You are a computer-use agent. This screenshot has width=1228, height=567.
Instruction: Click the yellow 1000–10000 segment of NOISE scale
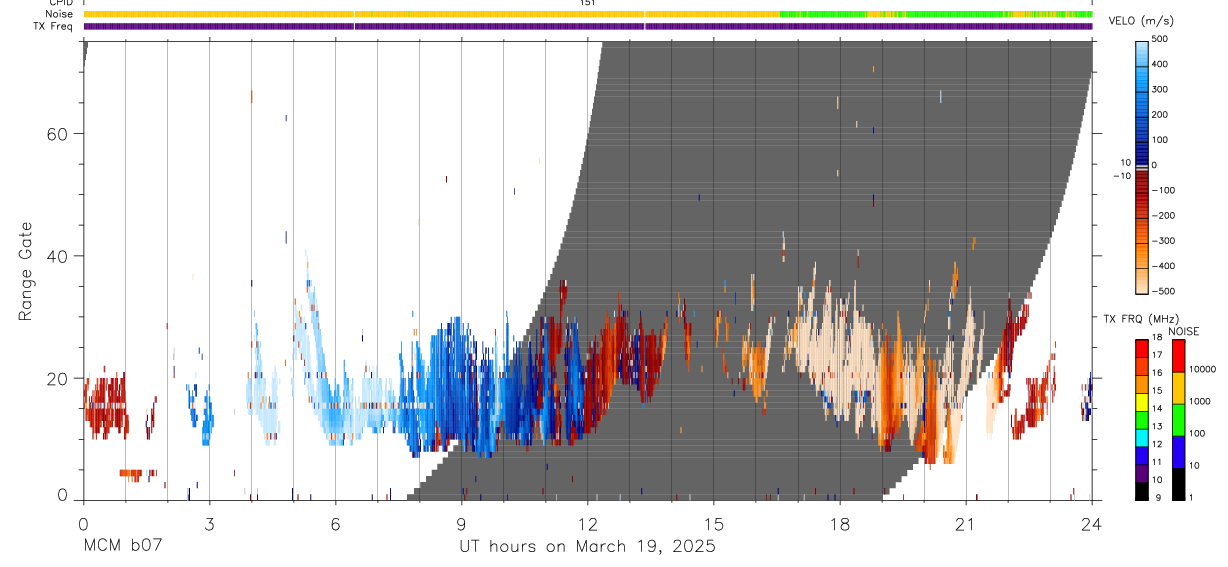pyautogui.click(x=1179, y=387)
